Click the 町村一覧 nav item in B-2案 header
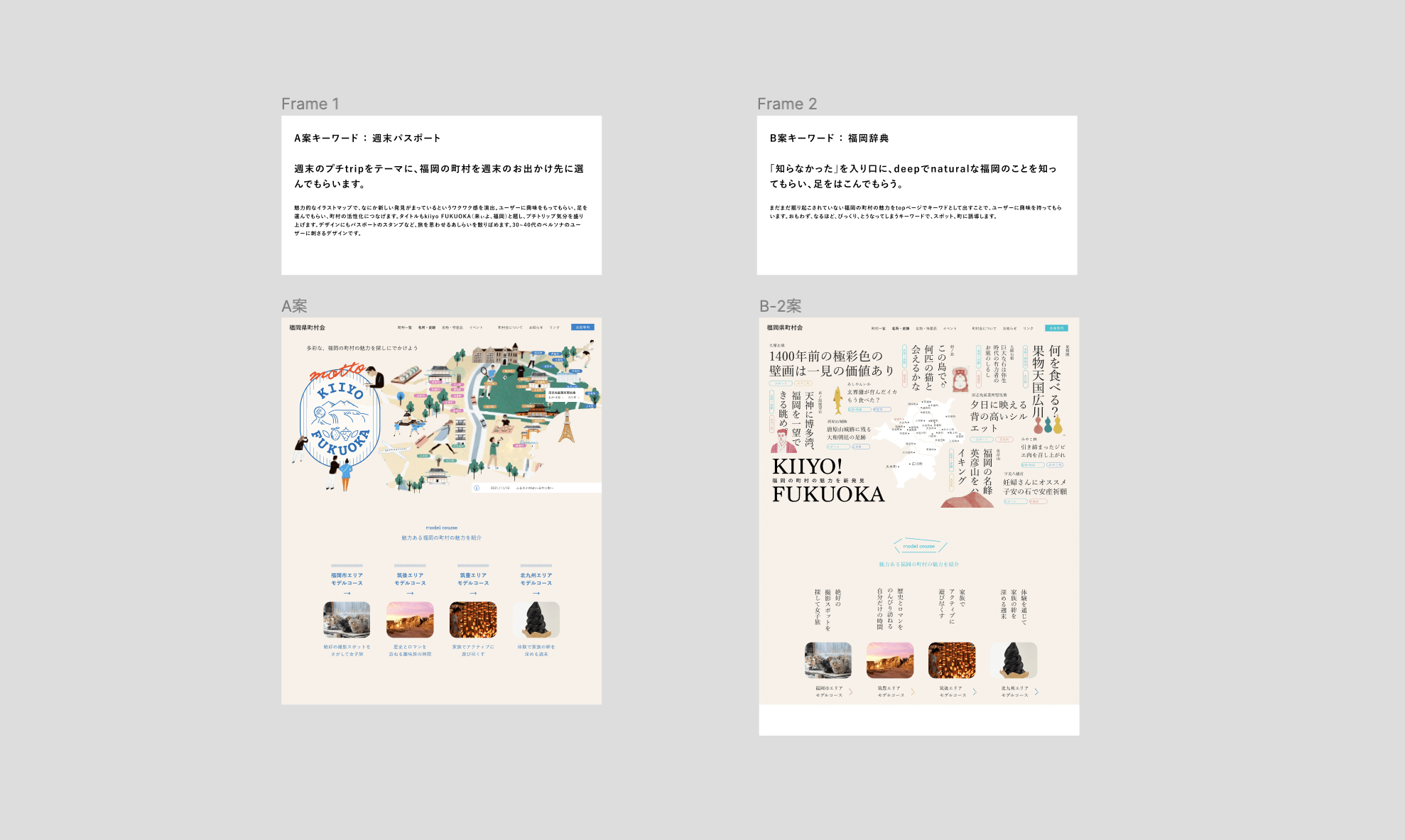 pos(878,328)
